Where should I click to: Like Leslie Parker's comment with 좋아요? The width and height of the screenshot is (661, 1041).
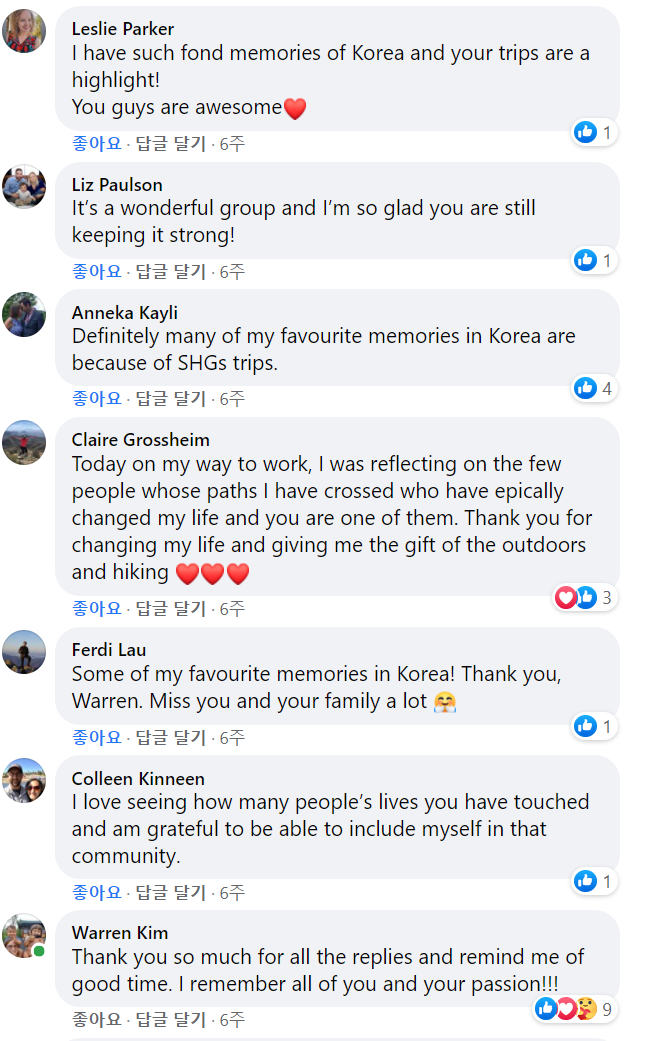pos(95,144)
